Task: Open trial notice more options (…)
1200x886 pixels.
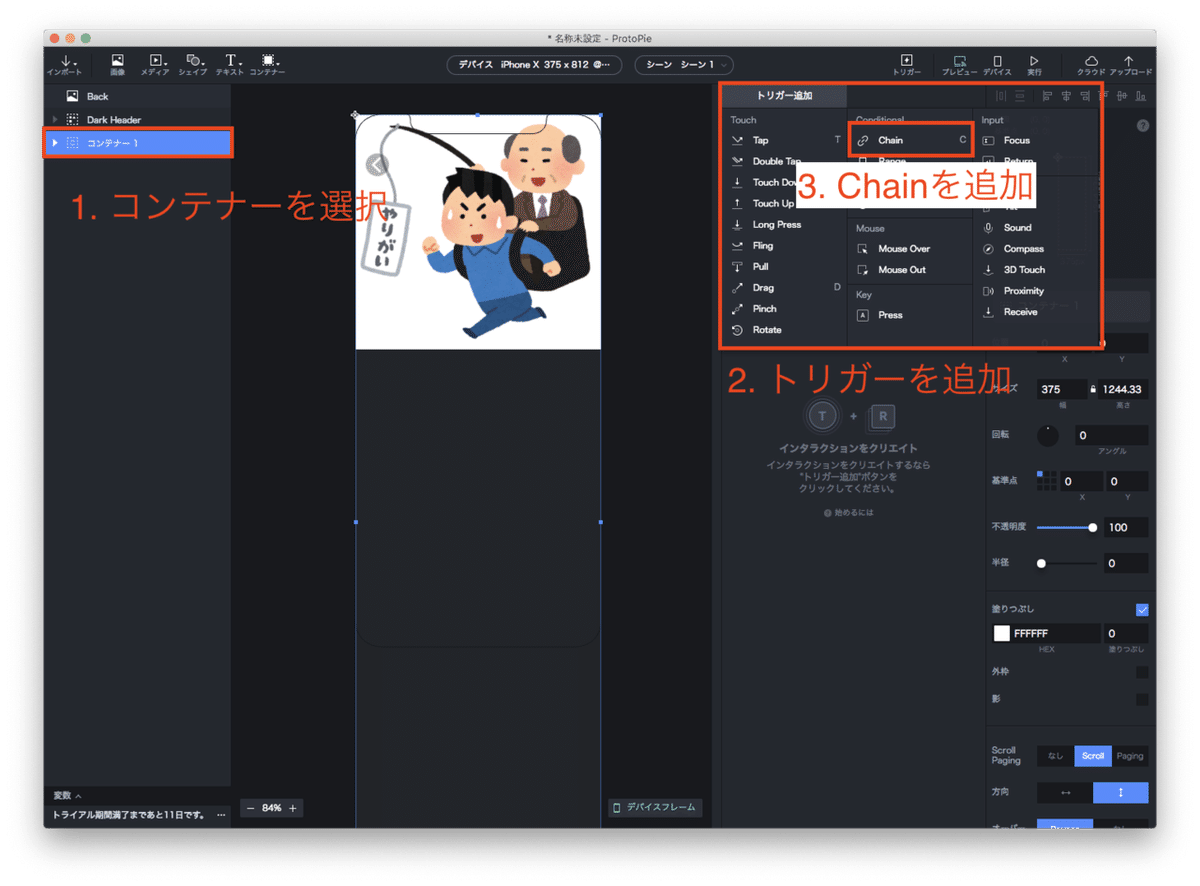Action: [221, 815]
